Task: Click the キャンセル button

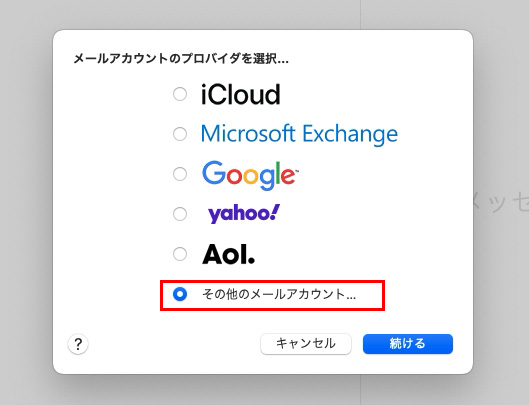Action: click(x=306, y=344)
